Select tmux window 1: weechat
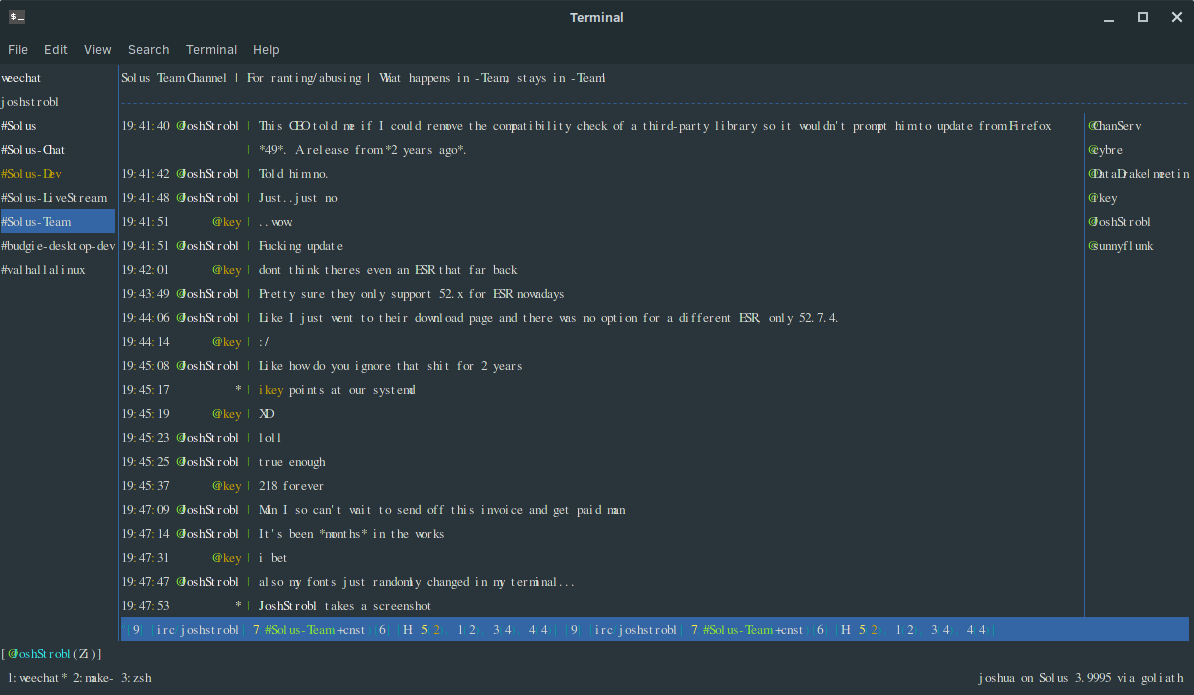 pos(37,677)
